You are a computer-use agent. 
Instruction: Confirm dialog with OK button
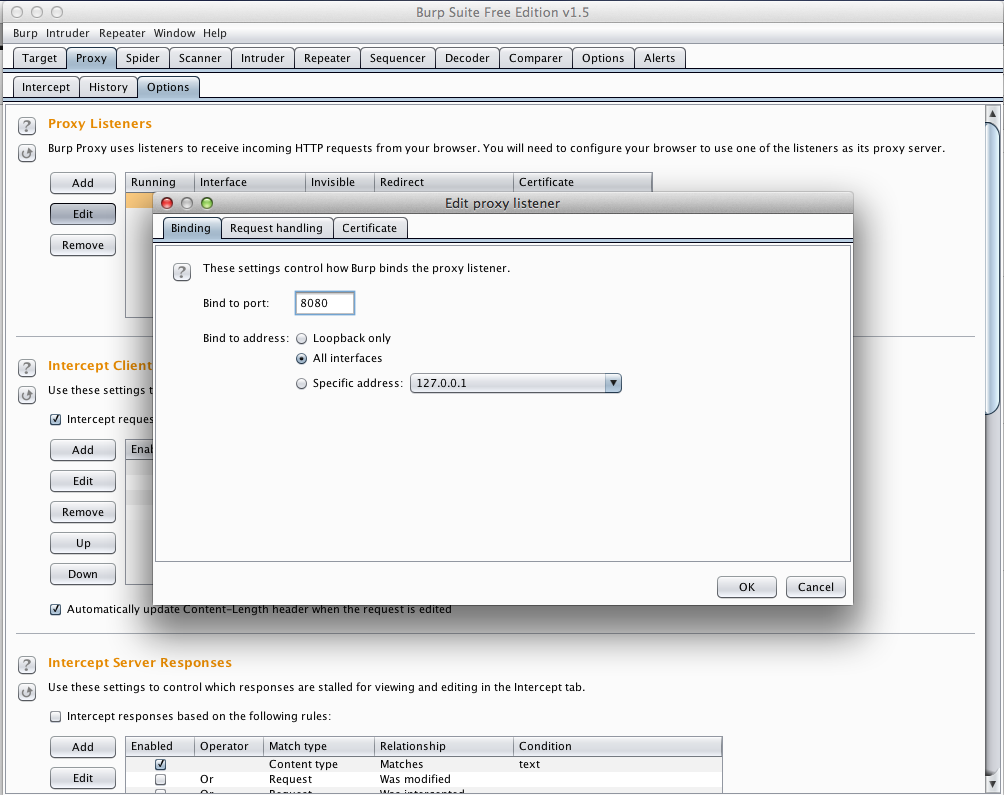tap(747, 587)
